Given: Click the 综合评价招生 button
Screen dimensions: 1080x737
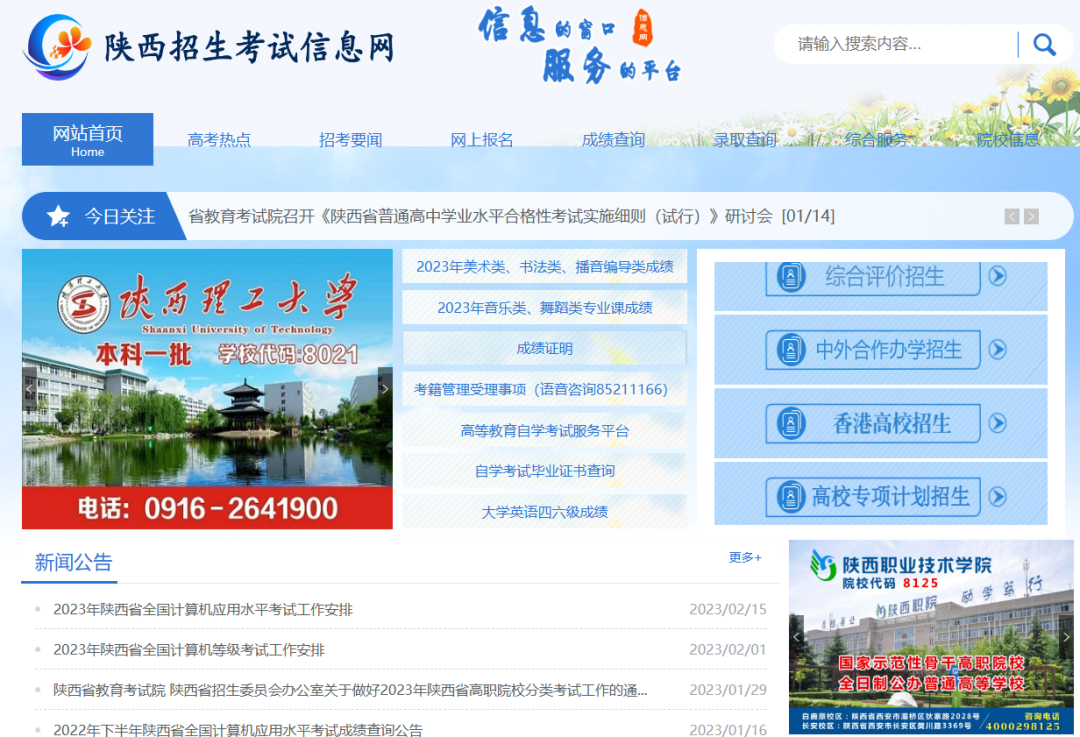Looking at the screenshot, I should point(873,278).
